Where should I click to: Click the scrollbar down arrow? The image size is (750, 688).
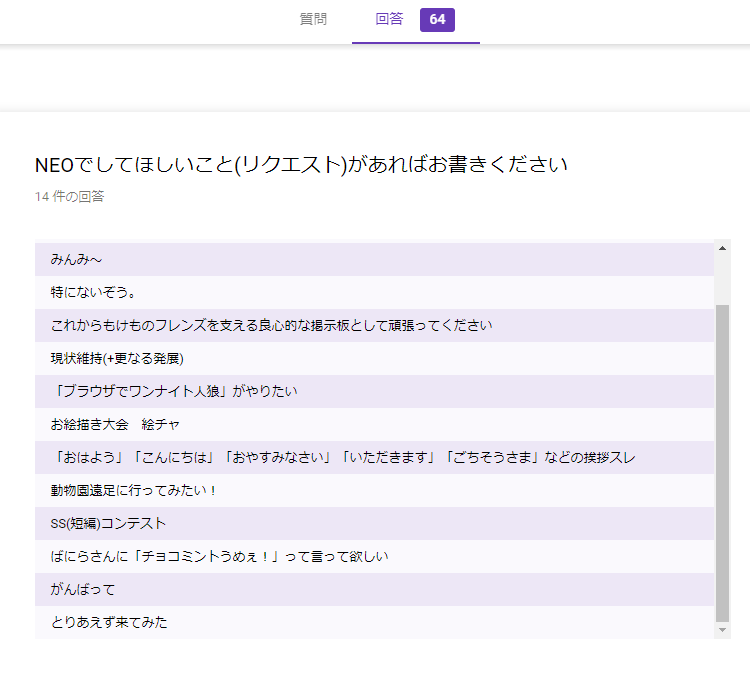click(x=722, y=630)
